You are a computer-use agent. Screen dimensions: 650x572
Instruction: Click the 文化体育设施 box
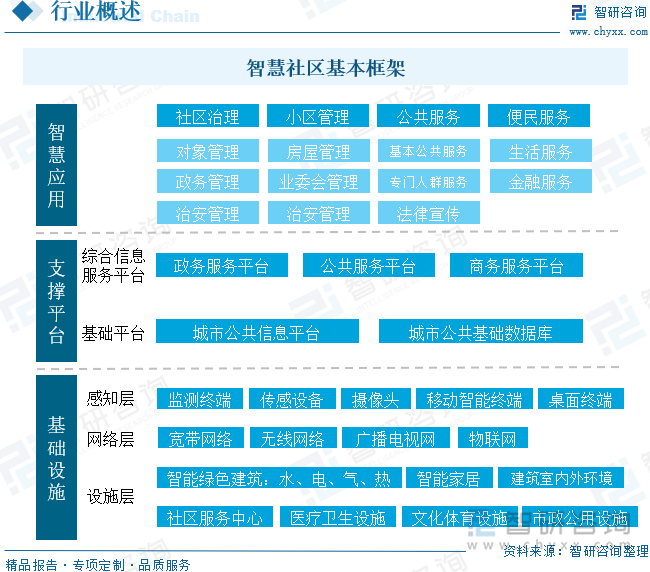click(x=460, y=516)
